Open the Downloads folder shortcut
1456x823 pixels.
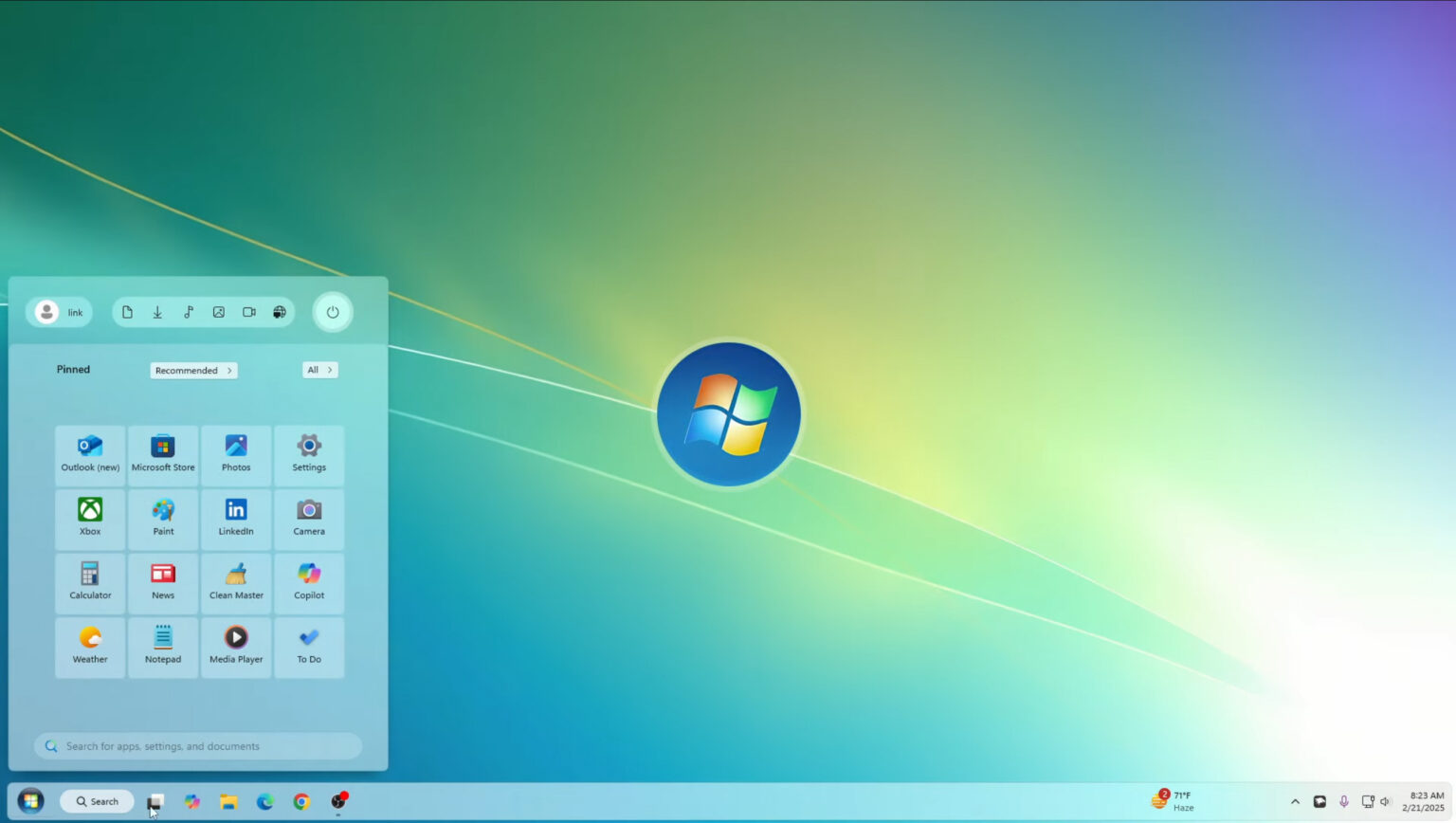coord(157,312)
